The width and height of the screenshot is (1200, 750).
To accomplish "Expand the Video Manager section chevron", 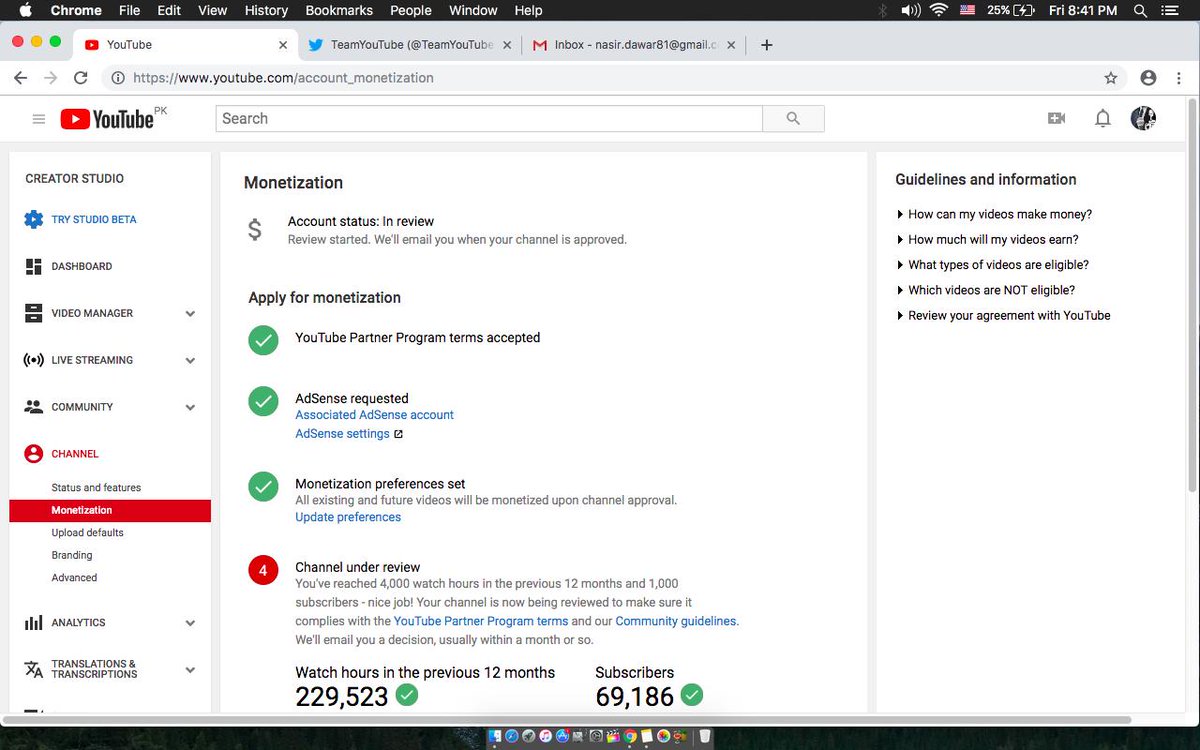I will (x=190, y=314).
